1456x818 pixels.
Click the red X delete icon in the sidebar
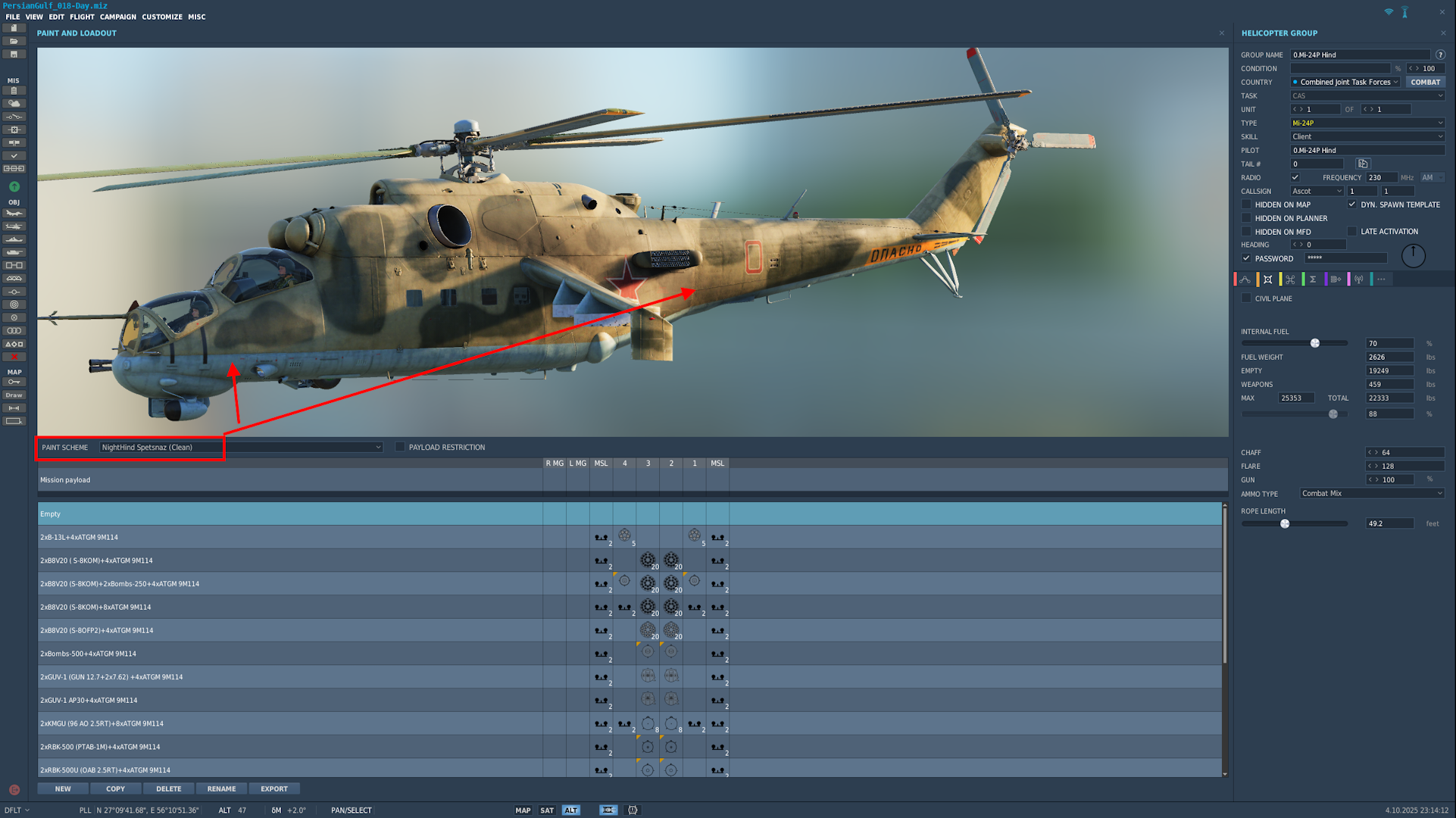pos(14,357)
